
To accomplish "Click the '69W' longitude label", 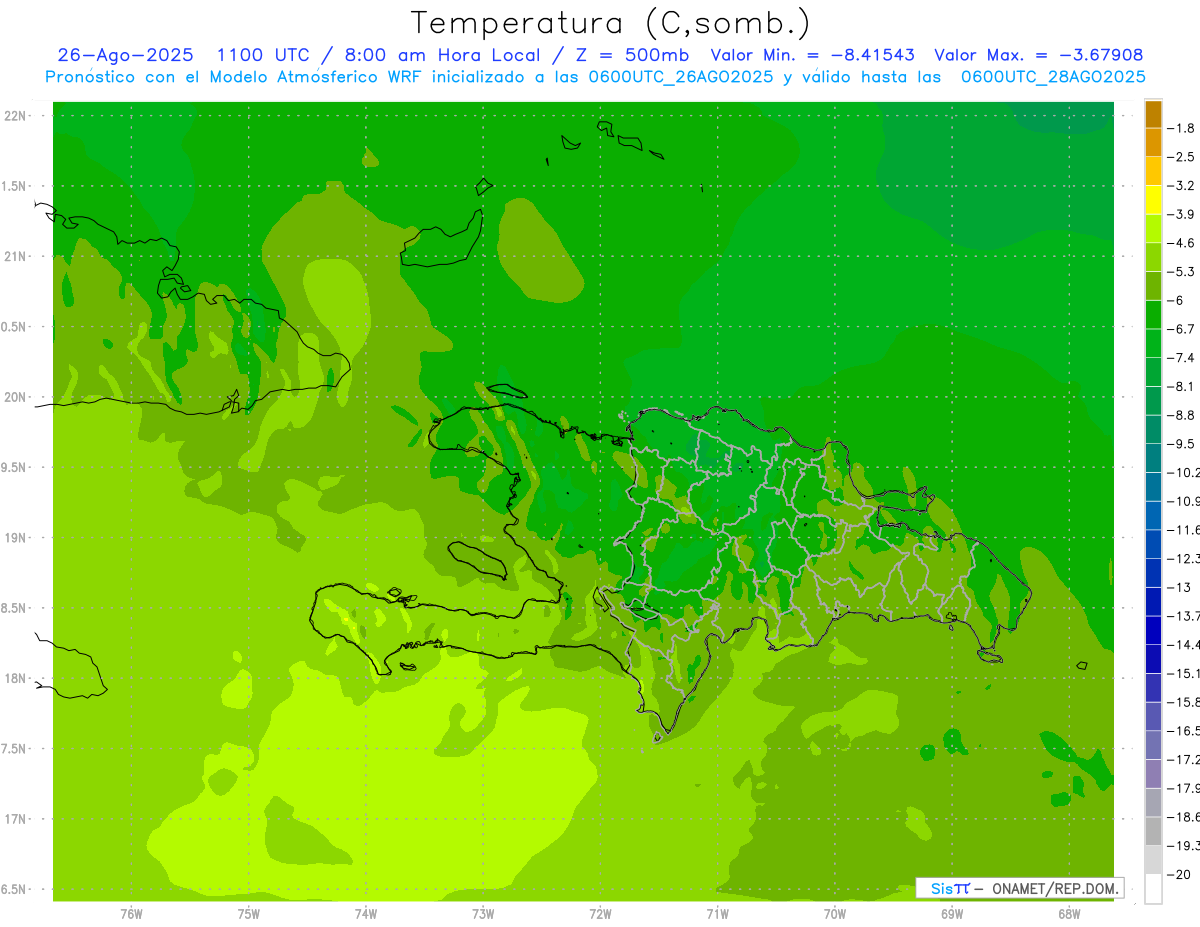I will coord(951,913).
